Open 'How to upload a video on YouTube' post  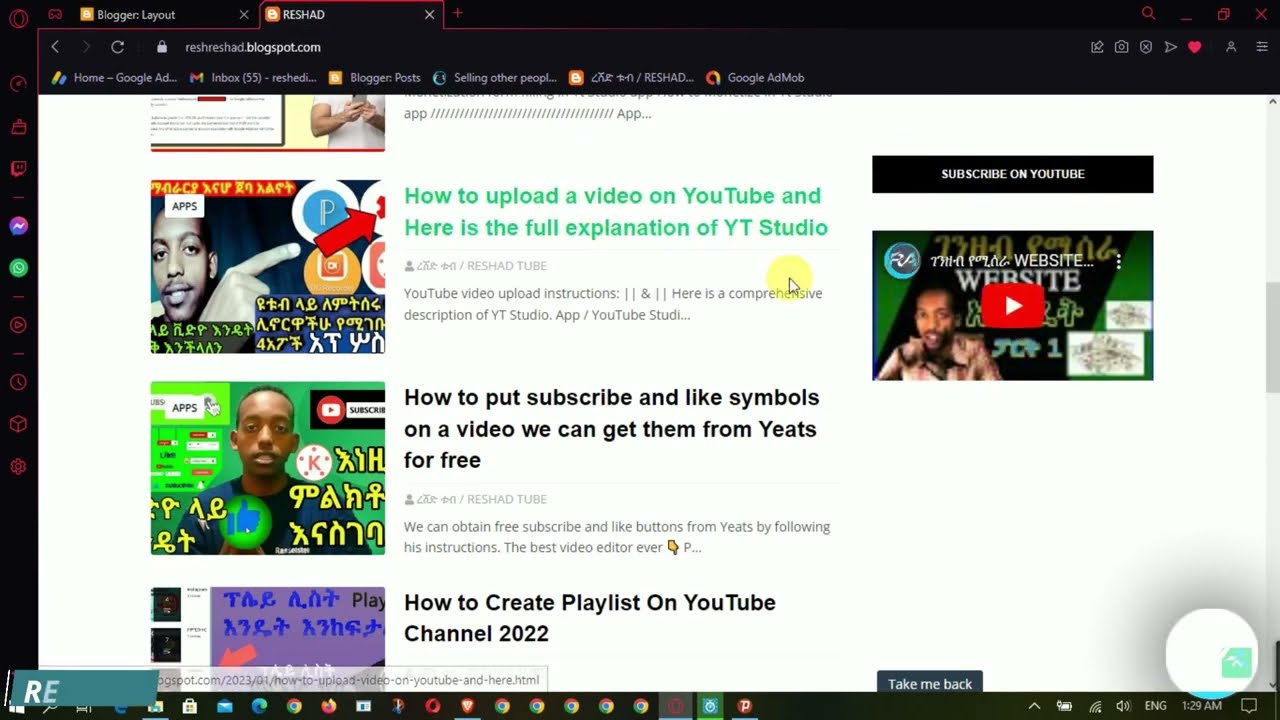tap(616, 211)
